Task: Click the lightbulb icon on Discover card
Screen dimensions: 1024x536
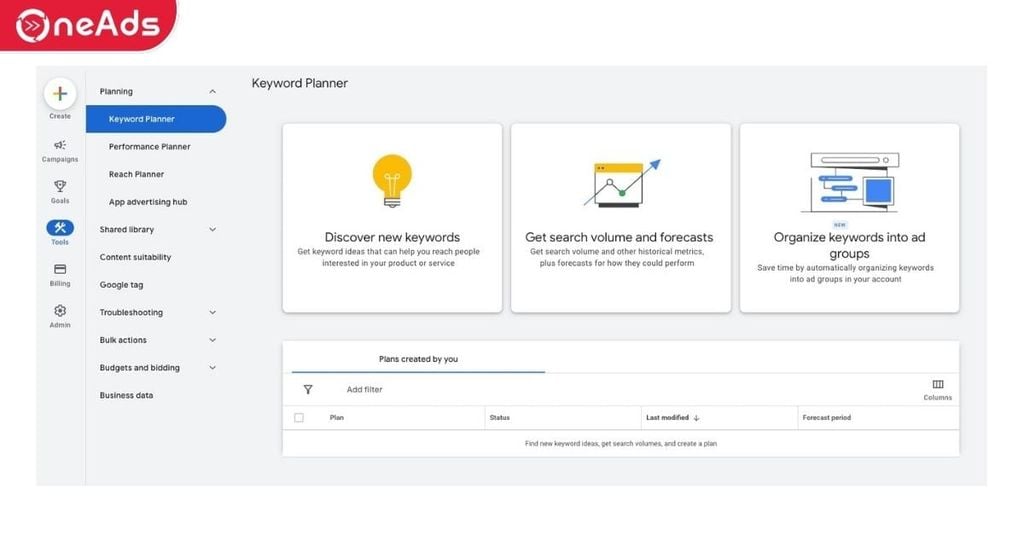Action: pos(392,181)
